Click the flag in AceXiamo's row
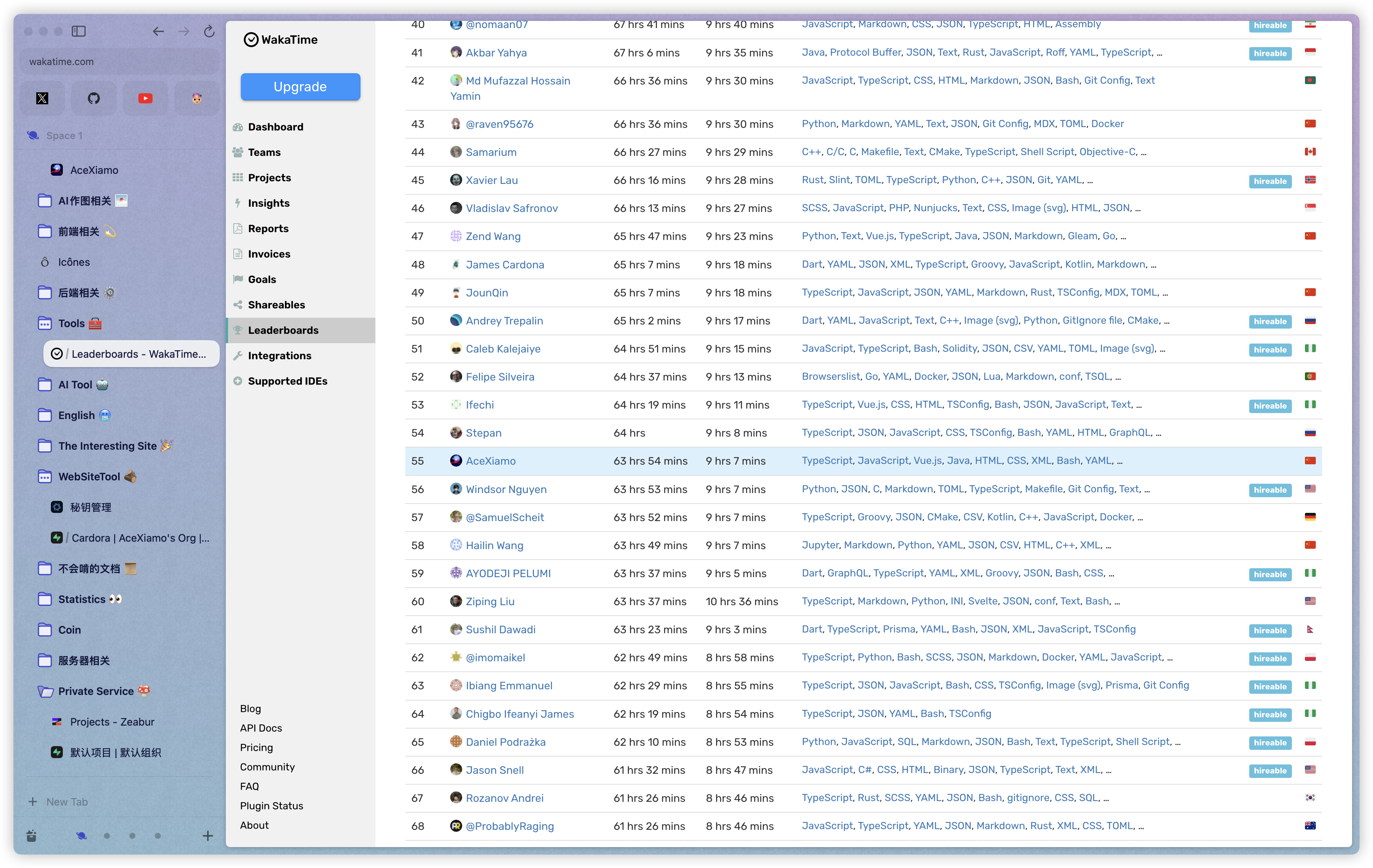Image resolution: width=1373 pixels, height=868 pixels. pos(1310,461)
